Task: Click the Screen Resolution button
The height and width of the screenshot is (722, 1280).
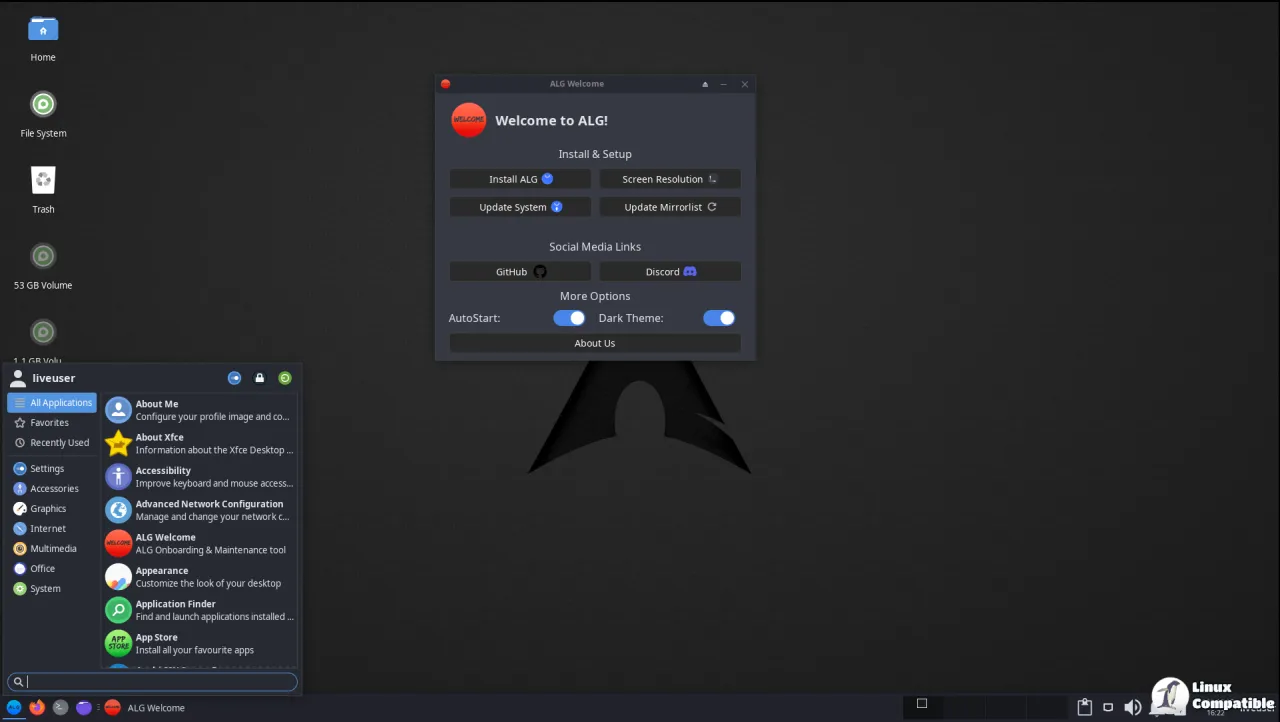Action: [670, 179]
